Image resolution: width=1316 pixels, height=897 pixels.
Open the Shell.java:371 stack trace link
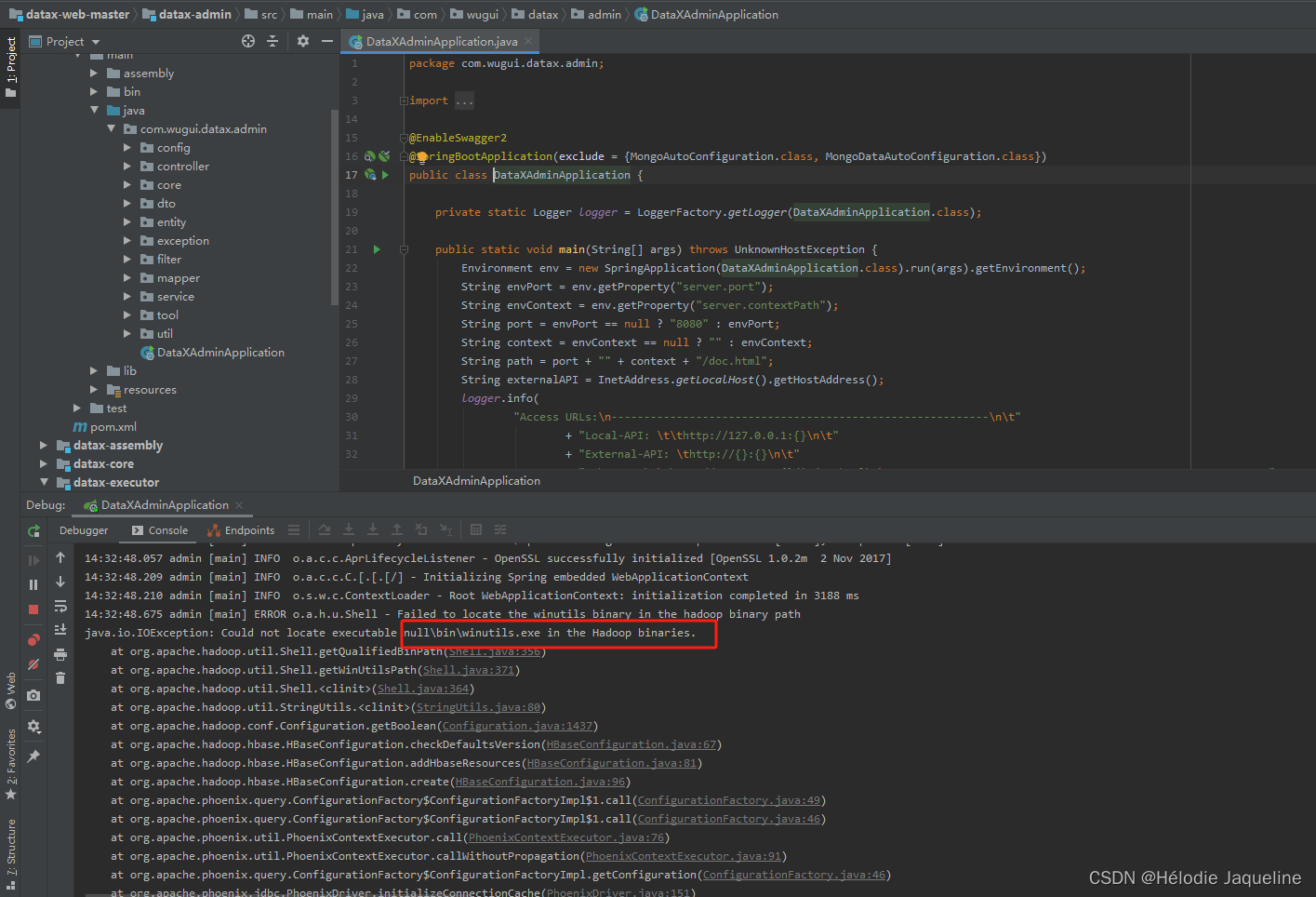[469, 670]
